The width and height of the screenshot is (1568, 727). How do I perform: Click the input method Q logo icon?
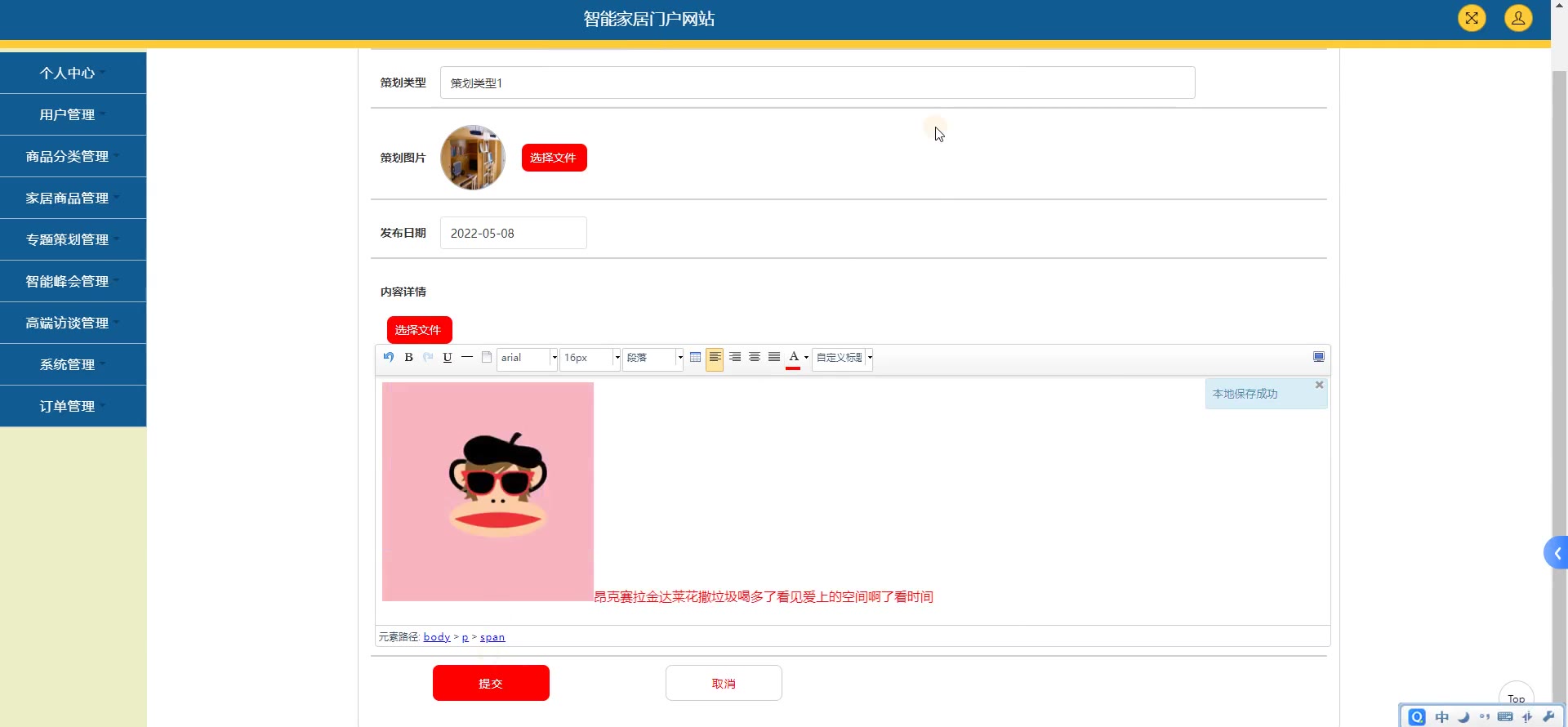click(1417, 716)
